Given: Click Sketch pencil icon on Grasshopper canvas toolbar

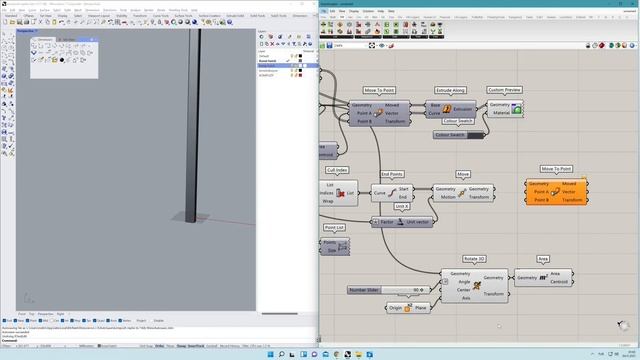Looking at the screenshot, I should click(x=391, y=45).
